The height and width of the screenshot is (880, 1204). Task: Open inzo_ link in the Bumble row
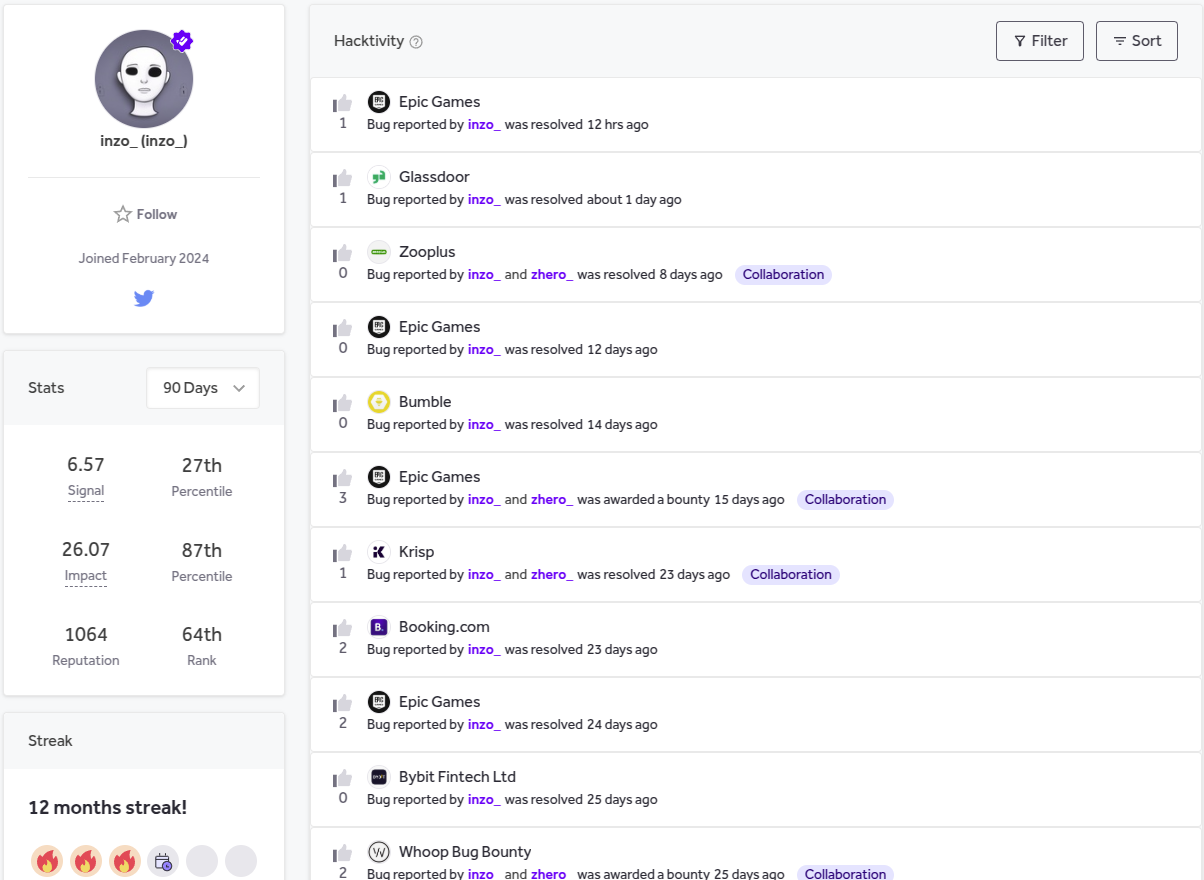[x=484, y=424]
